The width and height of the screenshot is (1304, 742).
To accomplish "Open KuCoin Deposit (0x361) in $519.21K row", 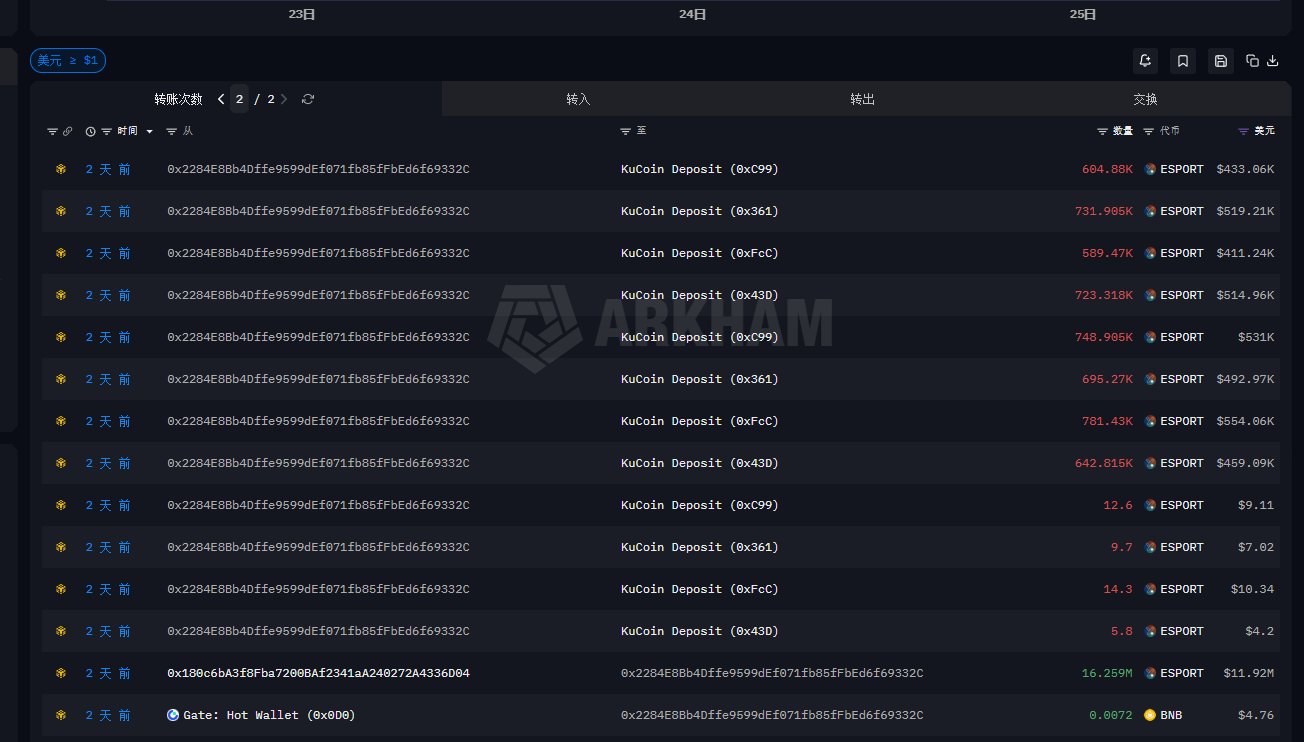I will pos(700,211).
